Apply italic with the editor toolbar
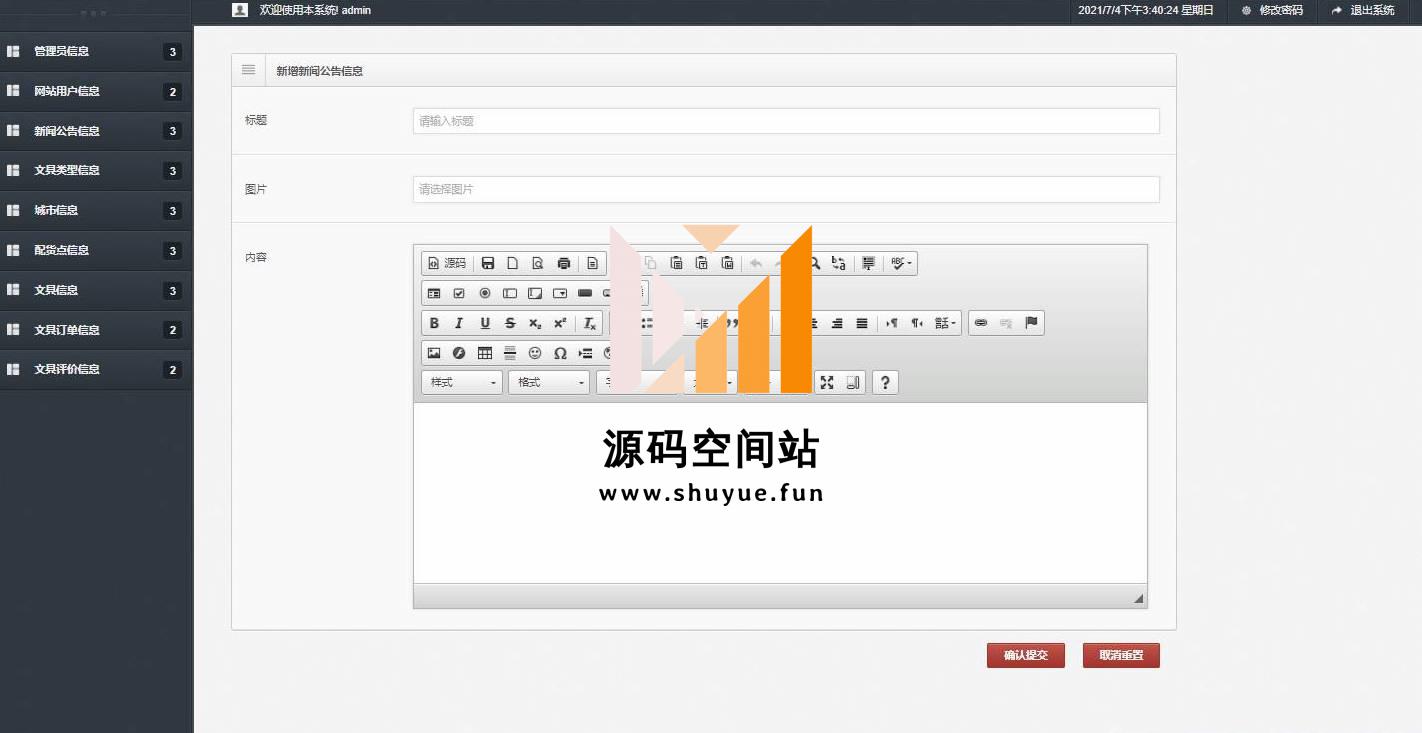1422x733 pixels. (x=459, y=323)
